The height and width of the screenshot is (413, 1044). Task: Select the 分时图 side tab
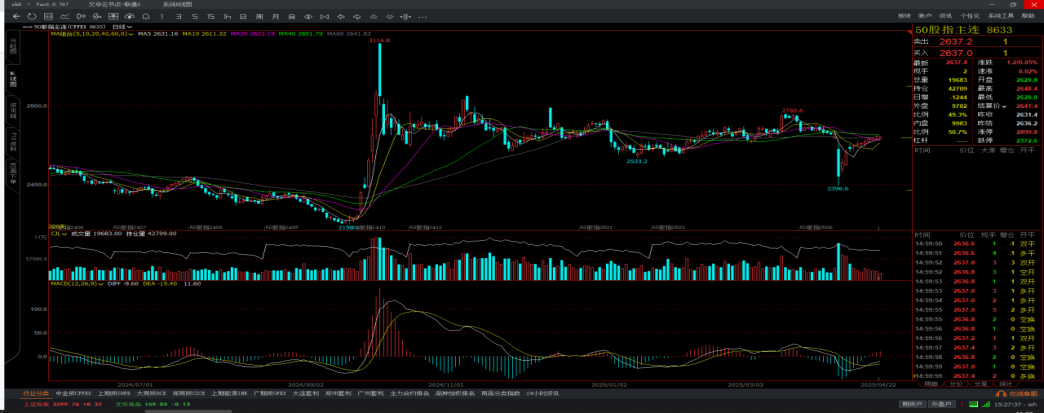coord(13,46)
